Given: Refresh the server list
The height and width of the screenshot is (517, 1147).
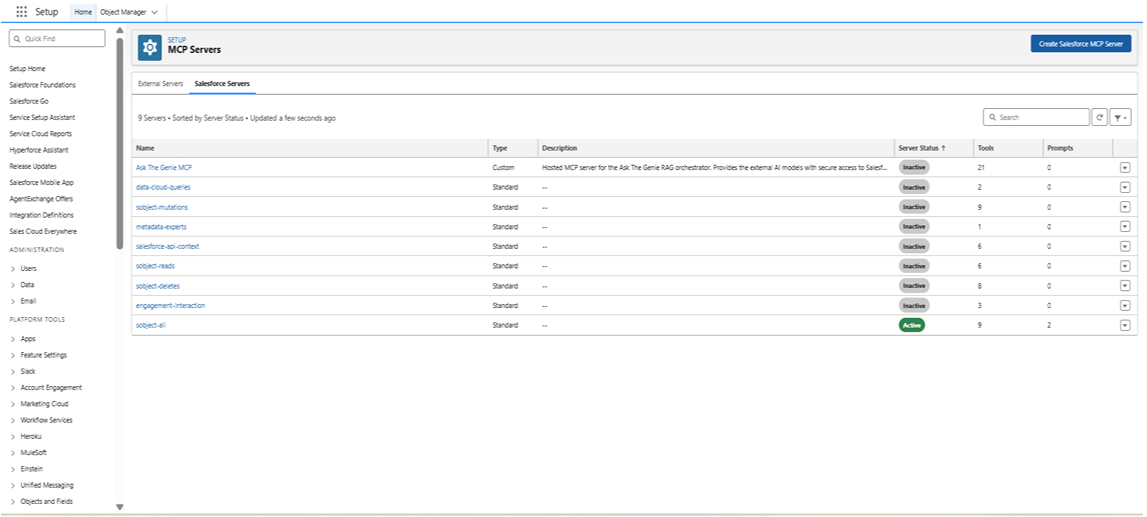Looking at the screenshot, I should click(x=1099, y=117).
